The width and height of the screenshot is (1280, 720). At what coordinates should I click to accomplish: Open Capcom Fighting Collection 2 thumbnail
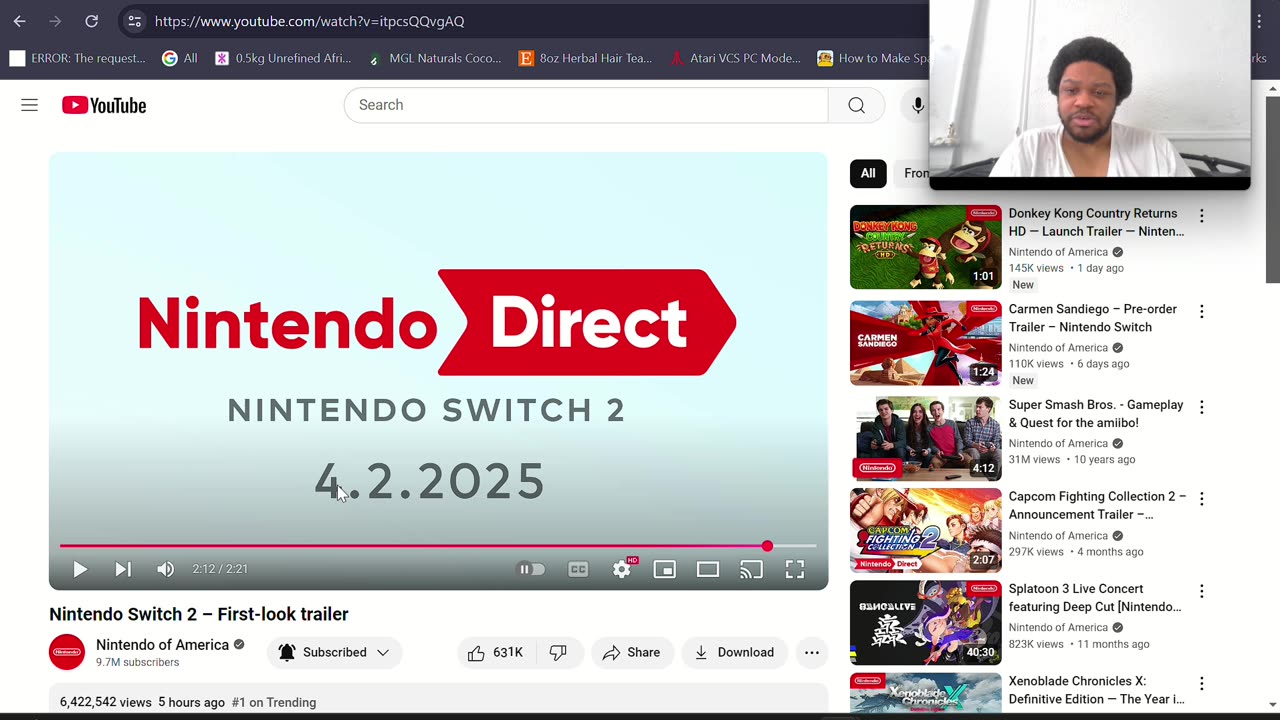point(925,530)
